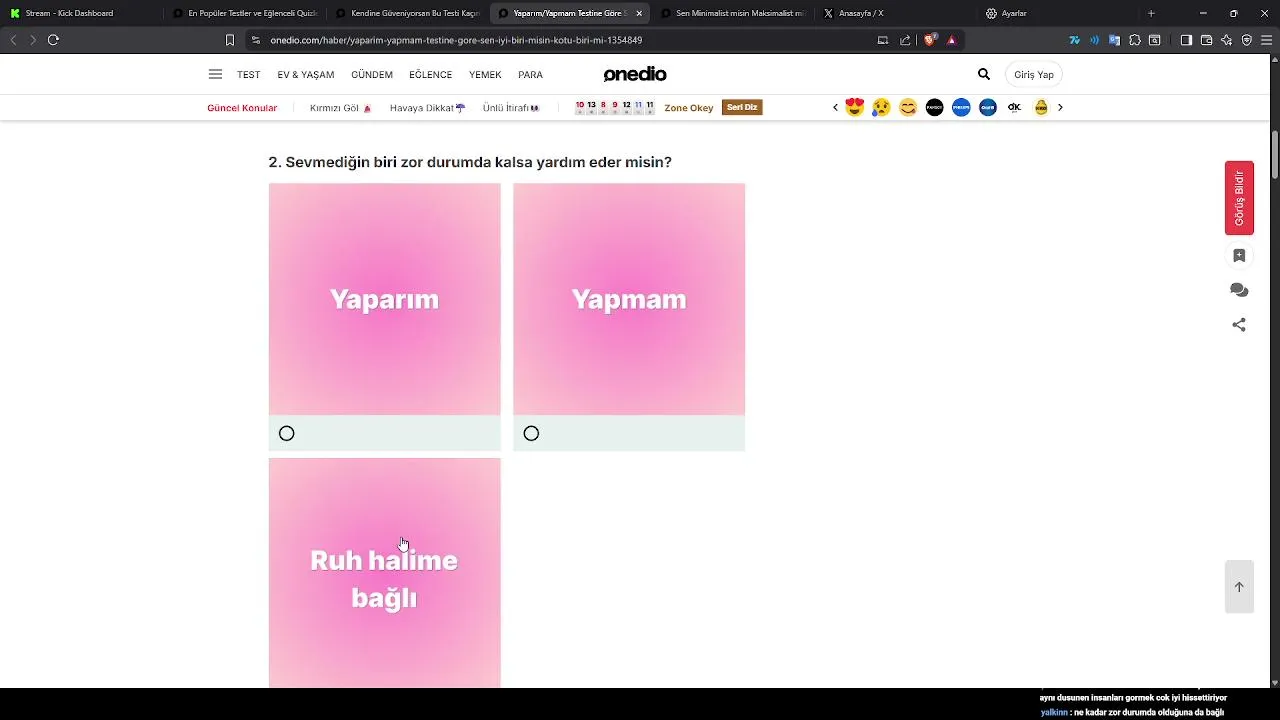
Task: Open the EĞLENCE menu
Action: (x=431, y=75)
